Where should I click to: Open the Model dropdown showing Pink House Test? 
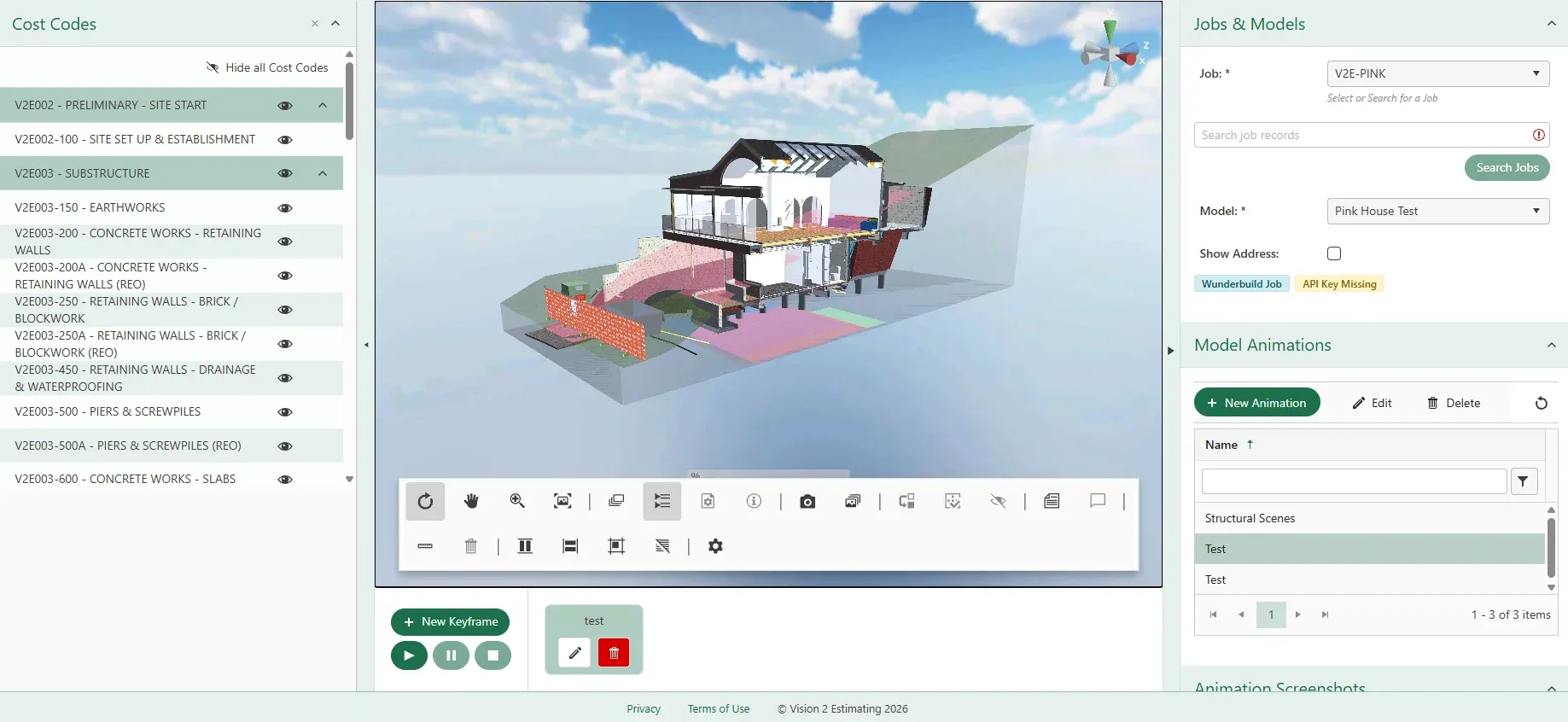pos(1438,211)
